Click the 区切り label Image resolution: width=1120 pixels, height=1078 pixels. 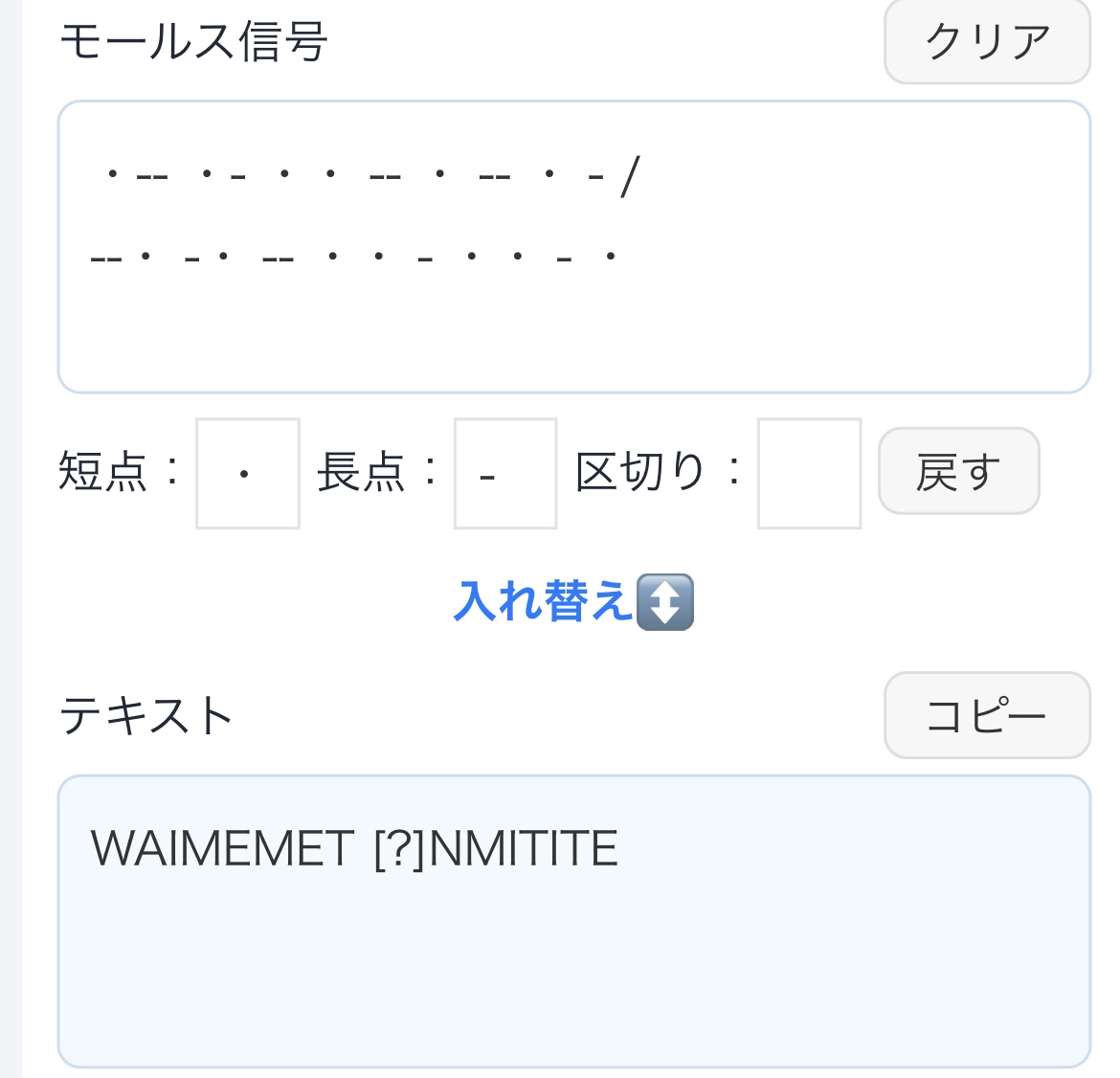click(x=640, y=472)
